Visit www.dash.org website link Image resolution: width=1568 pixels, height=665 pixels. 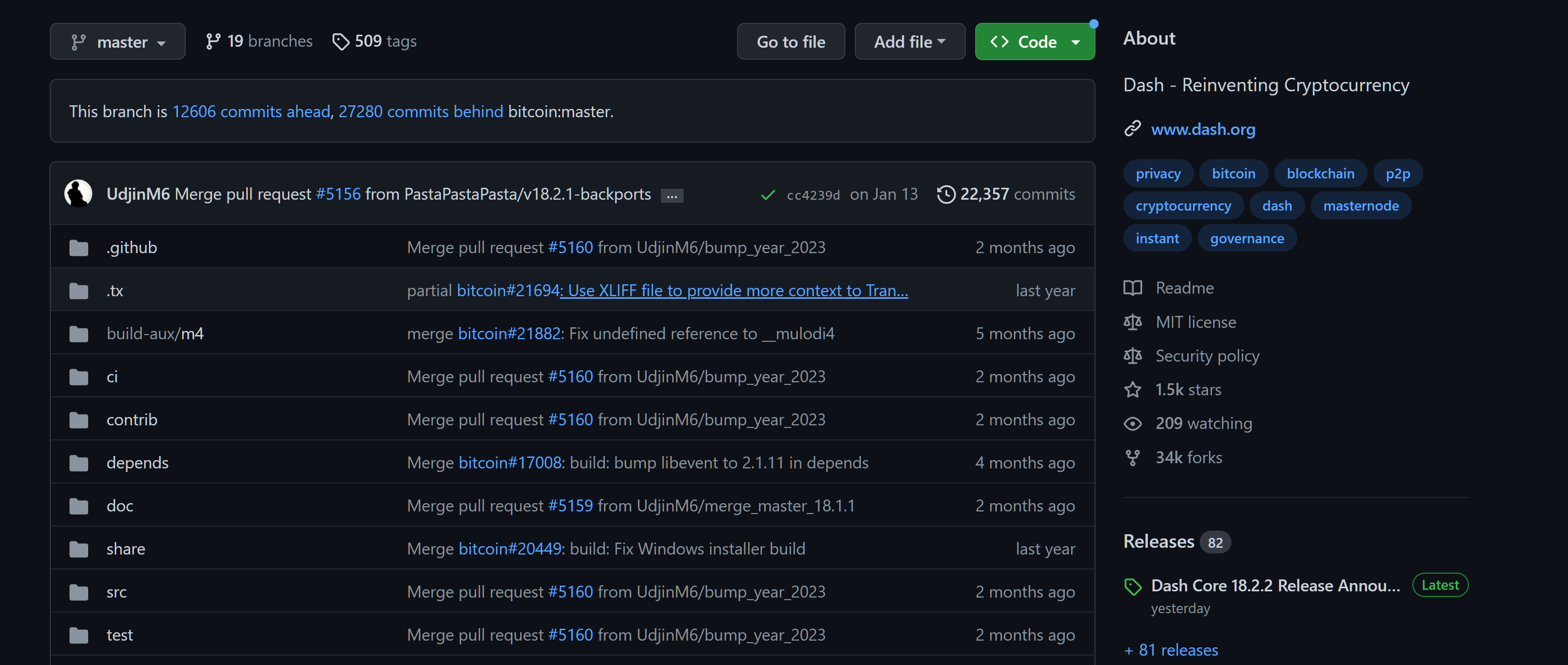1203,129
